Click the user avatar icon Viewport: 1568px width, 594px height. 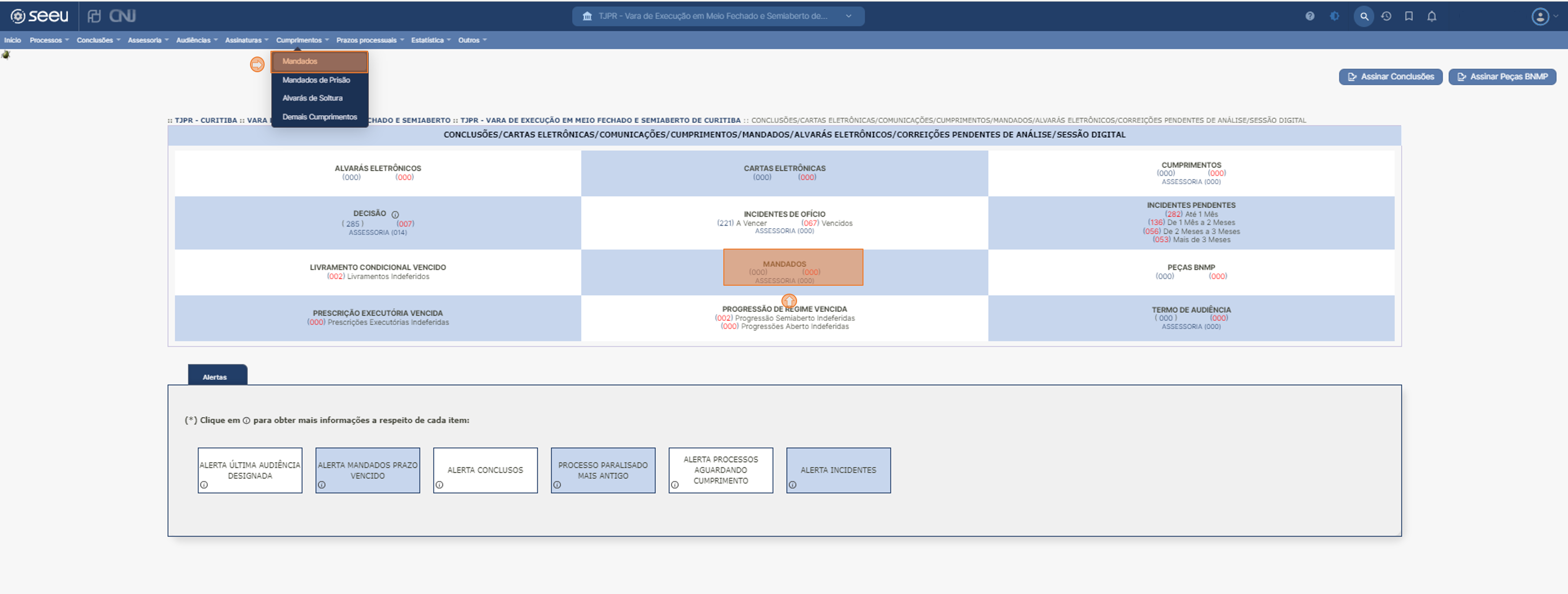pos(1540,16)
